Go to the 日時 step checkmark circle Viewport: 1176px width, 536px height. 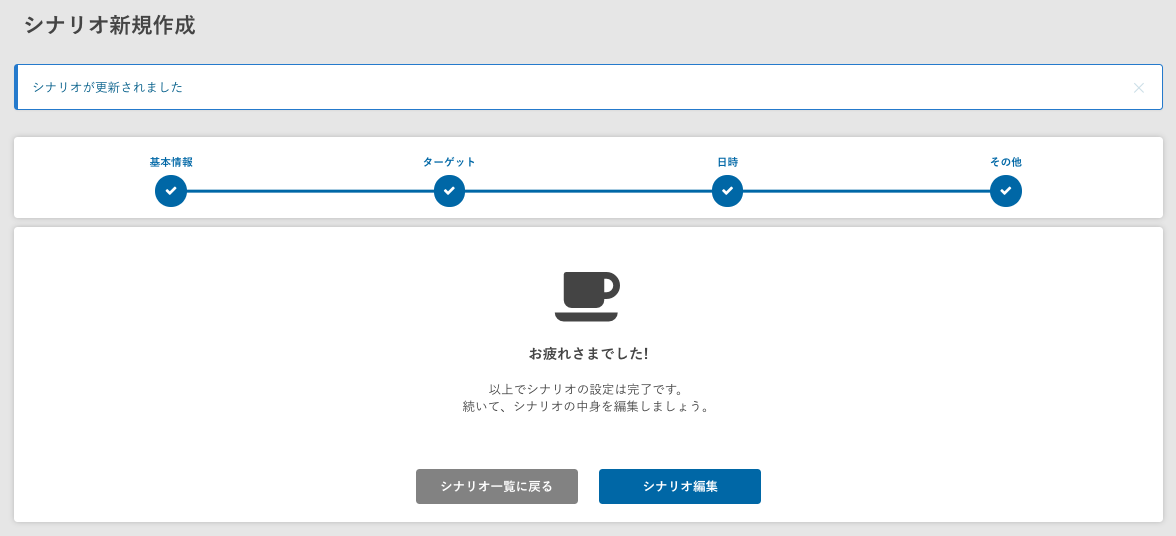(727, 191)
